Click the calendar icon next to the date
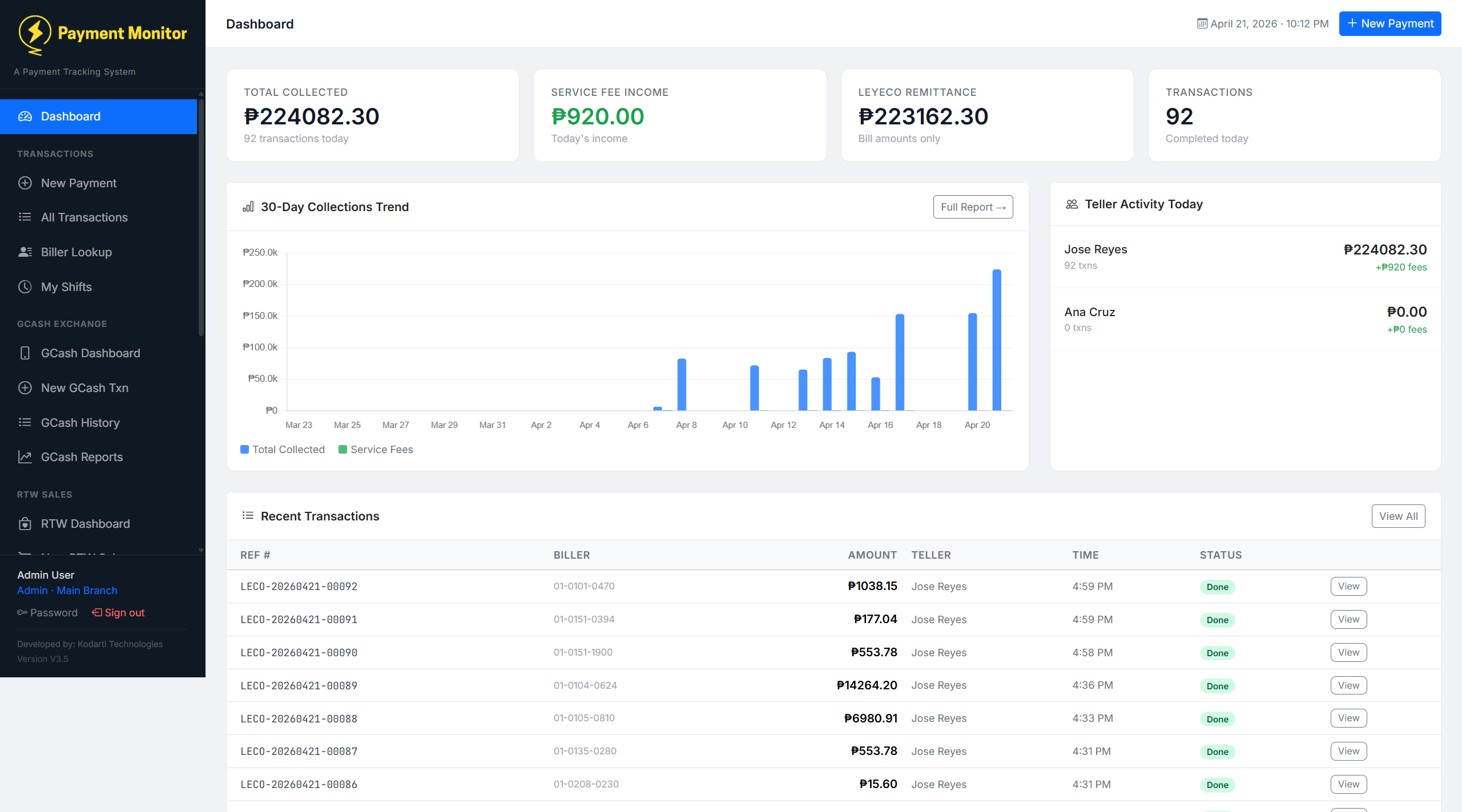The image size is (1462, 812). [x=1202, y=23]
